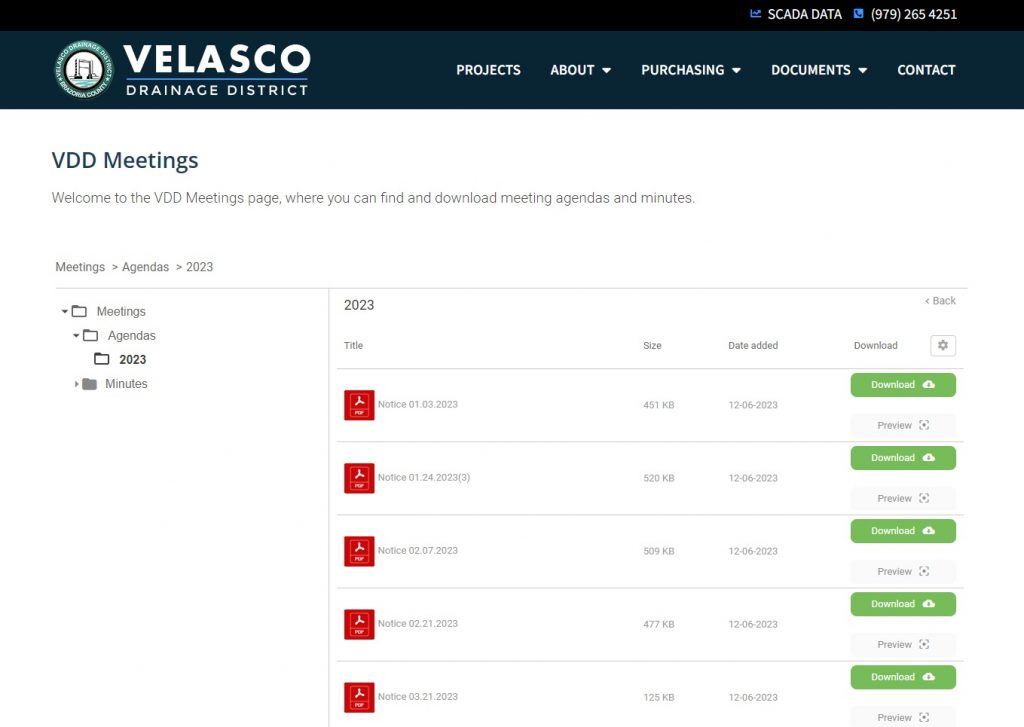Open the PURCHASING dropdown menu
This screenshot has height=727, width=1024.
tap(690, 70)
